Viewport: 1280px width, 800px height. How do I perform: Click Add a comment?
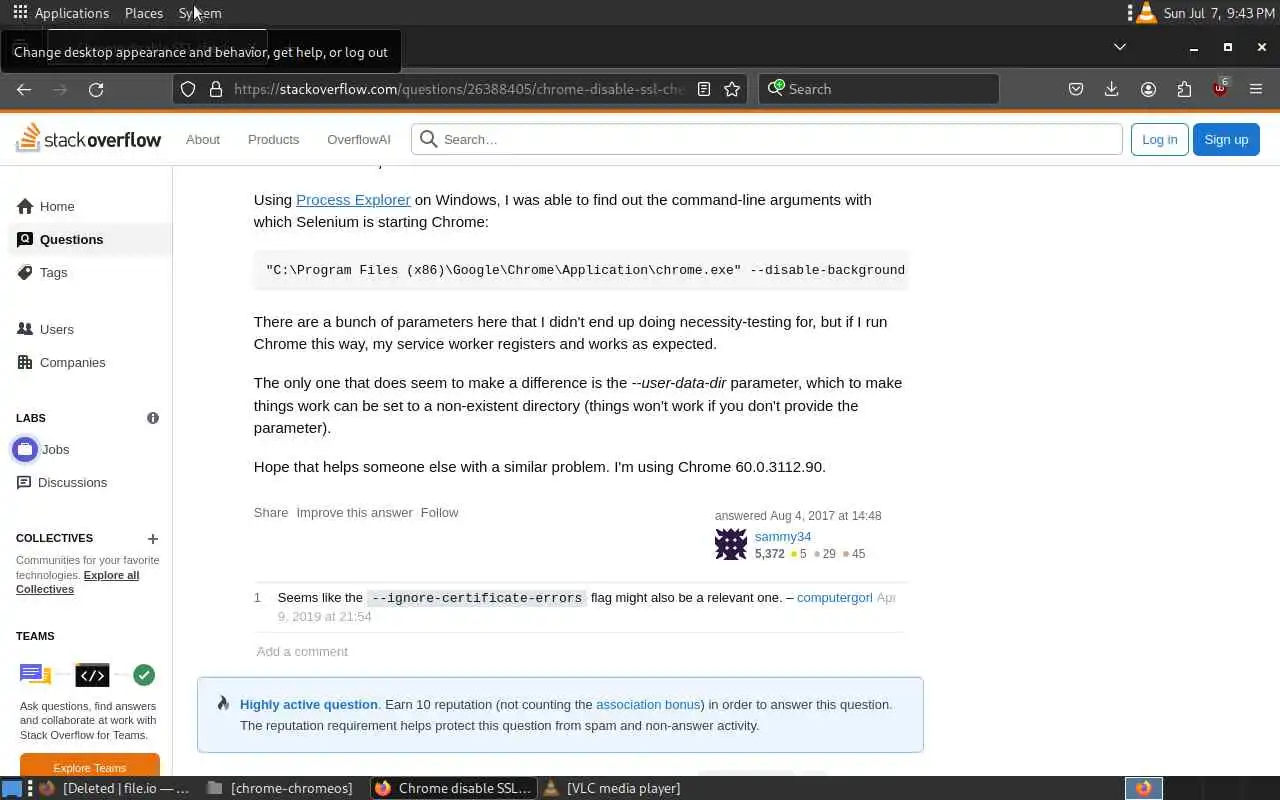click(x=302, y=651)
